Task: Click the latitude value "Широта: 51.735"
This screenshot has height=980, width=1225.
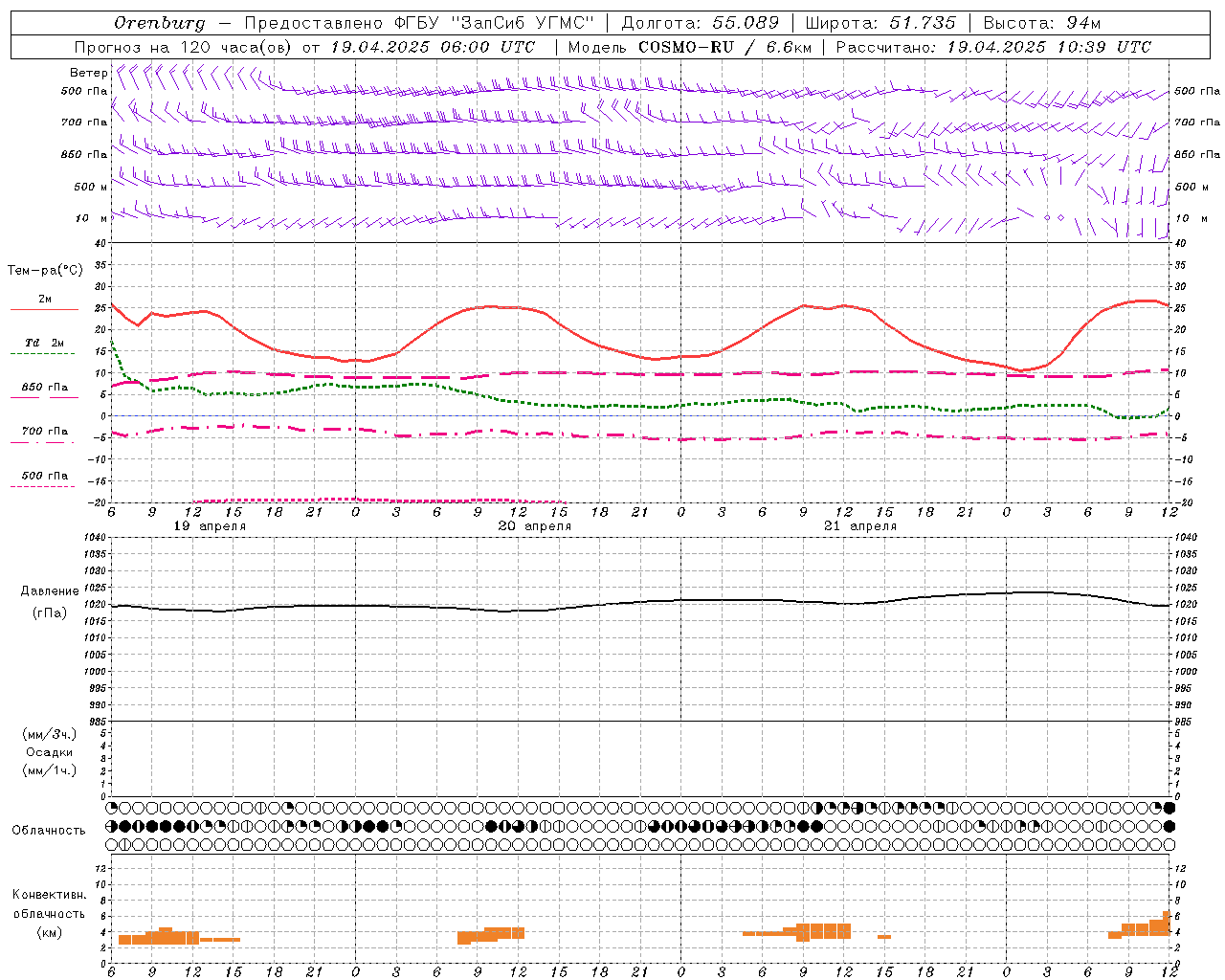Action: (880, 23)
